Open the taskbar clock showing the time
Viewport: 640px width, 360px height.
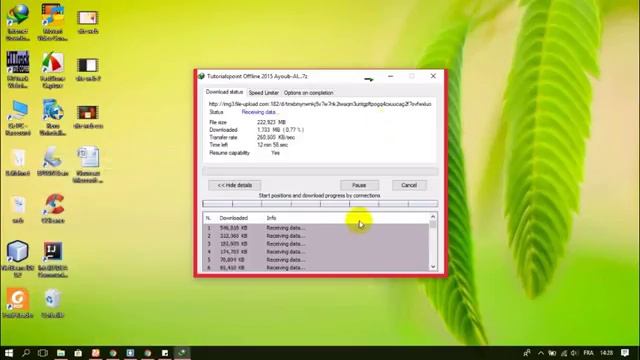click(607, 353)
